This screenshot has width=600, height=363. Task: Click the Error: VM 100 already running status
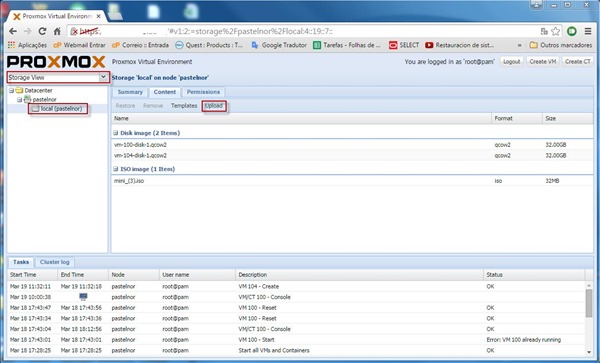523,340
